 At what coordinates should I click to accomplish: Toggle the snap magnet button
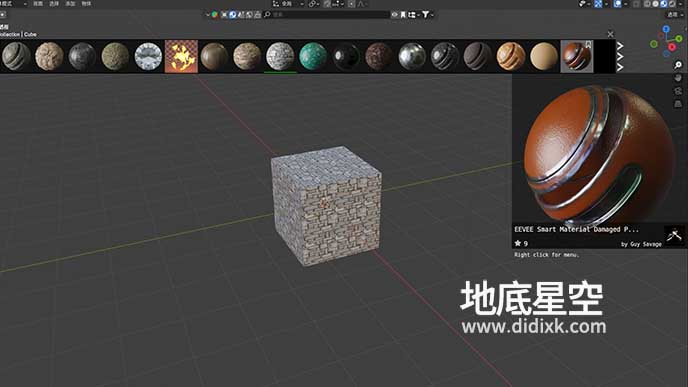coord(327,4)
